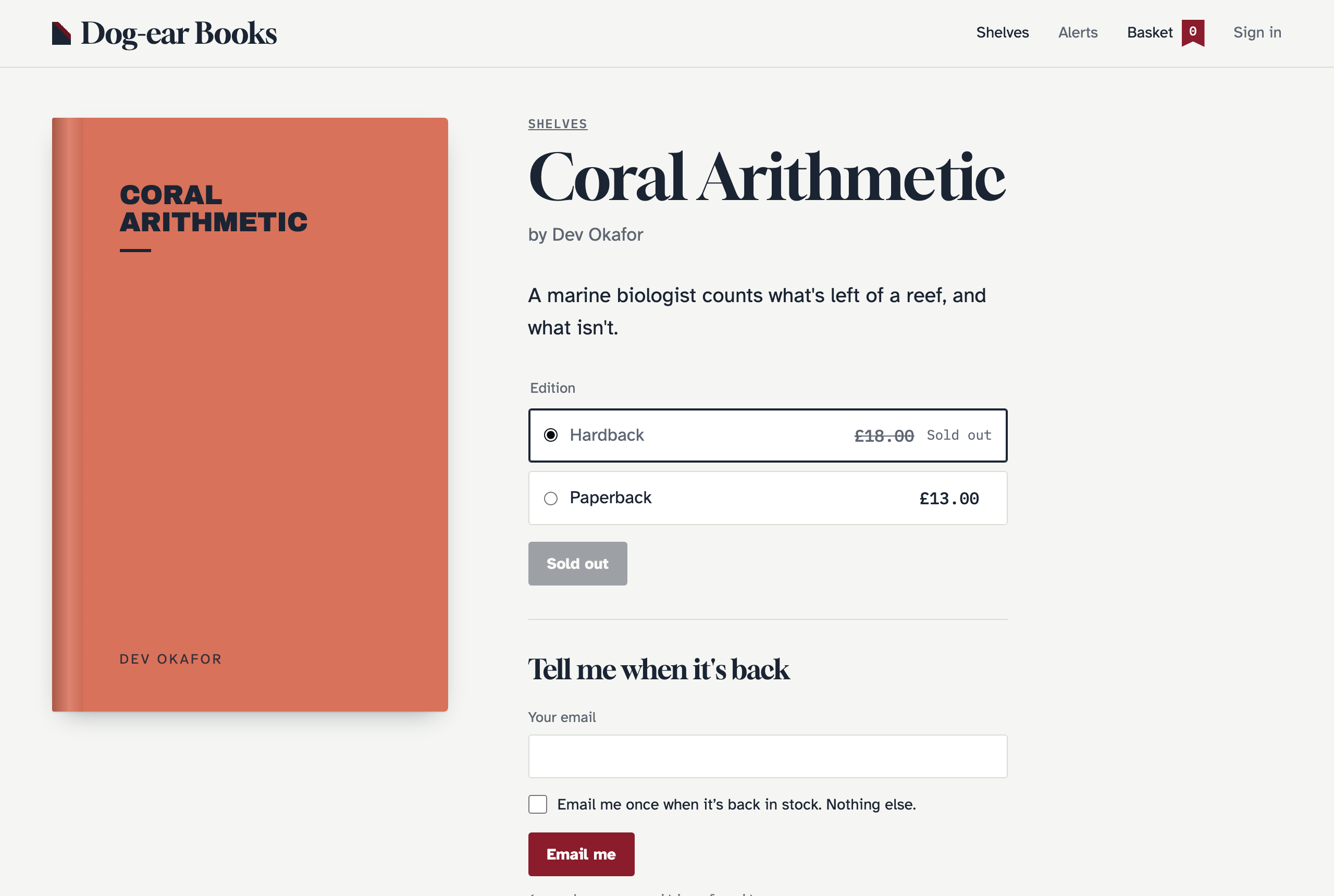Image resolution: width=1334 pixels, height=896 pixels.
Task: Follow the SHELVES breadcrumb link
Action: point(557,124)
